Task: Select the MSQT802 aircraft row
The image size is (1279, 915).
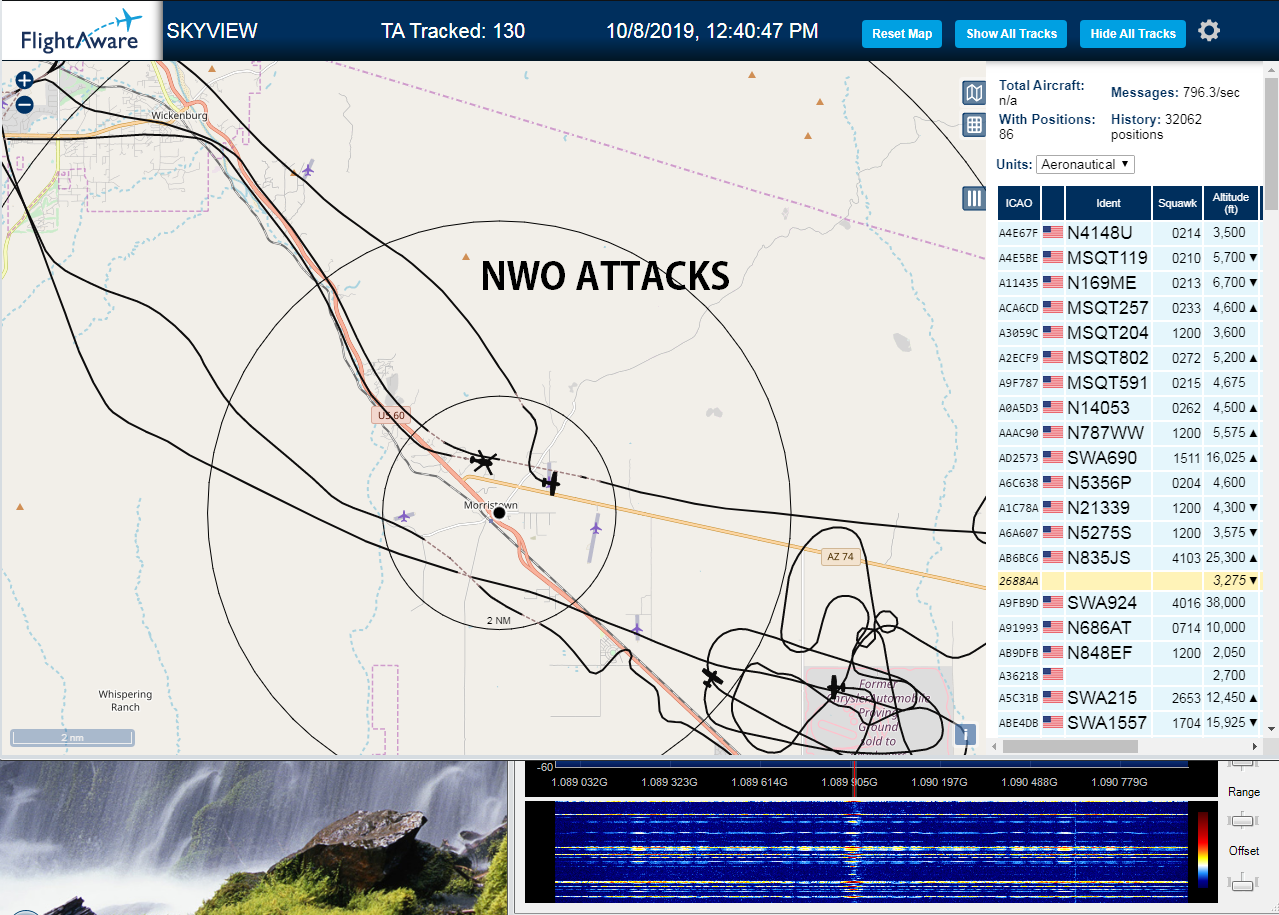Action: coord(1130,357)
